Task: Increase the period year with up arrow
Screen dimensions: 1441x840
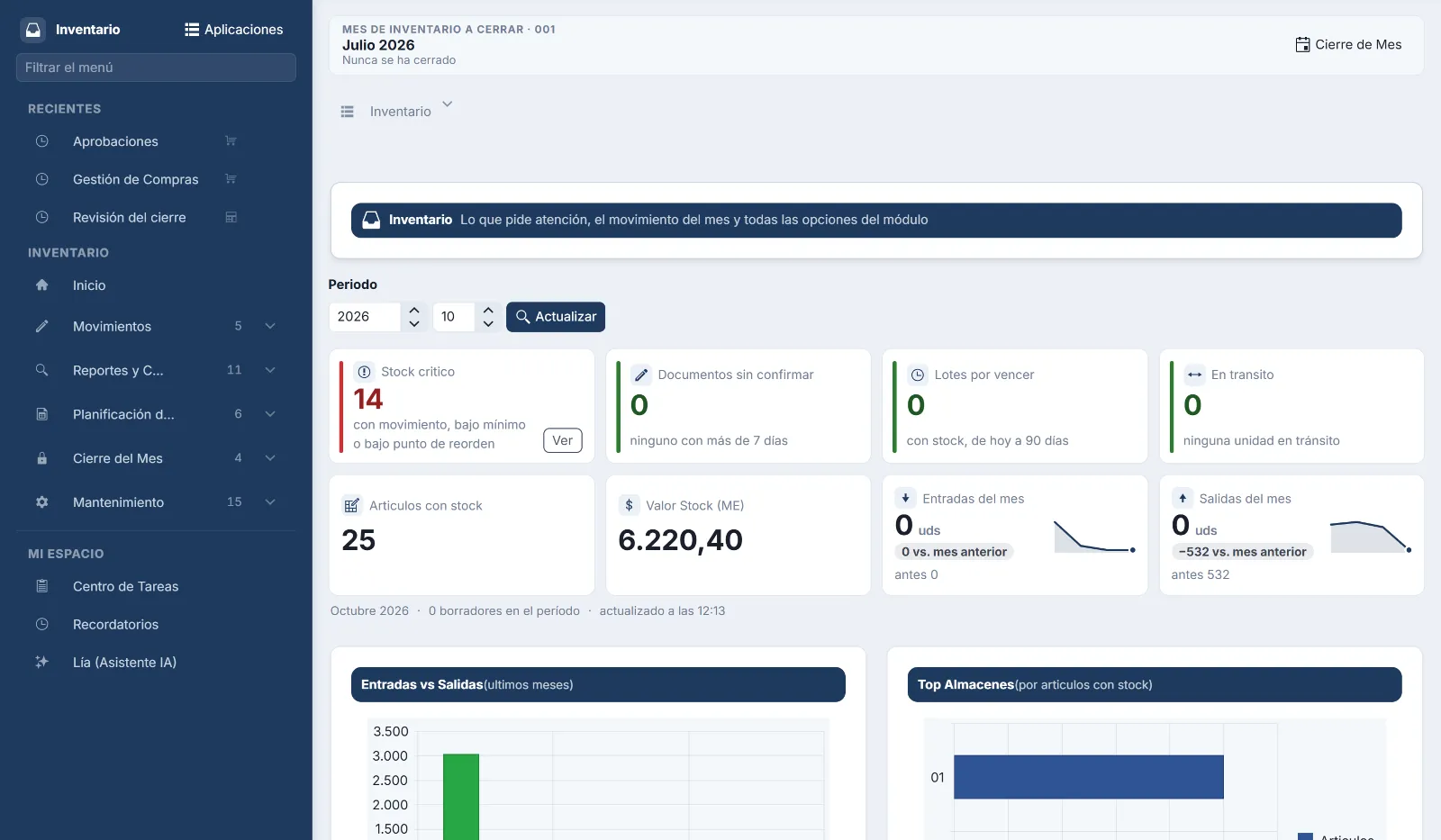Action: tap(414, 310)
